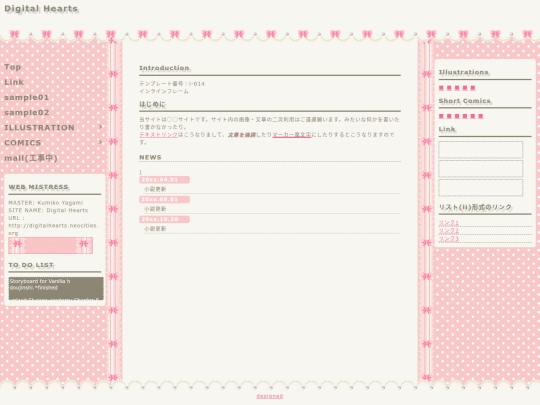Open リンク2 in the sidebar list

pos(449,231)
